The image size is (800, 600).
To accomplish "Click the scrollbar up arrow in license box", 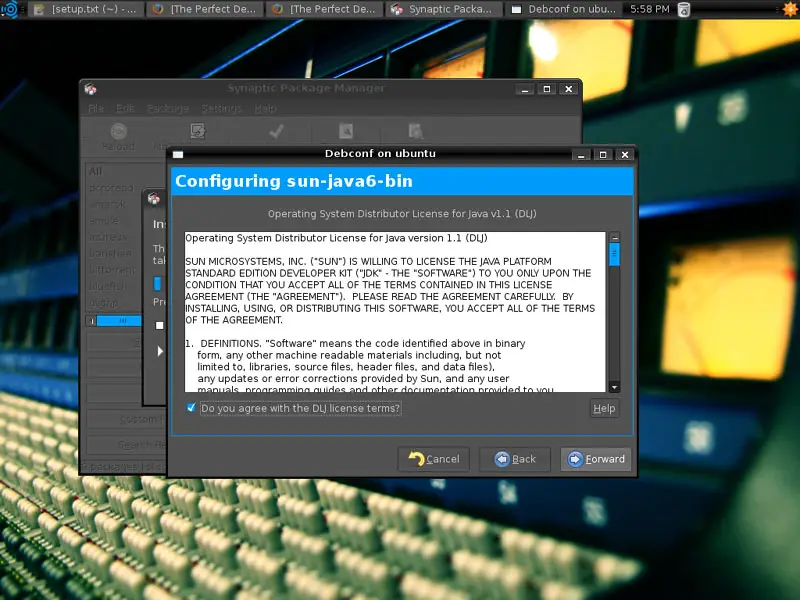I will [614, 238].
